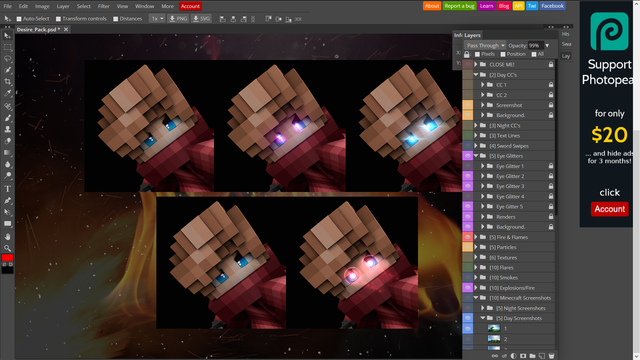Switch to the Desire_Pack.psd document tab
Image resolution: width=640 pixels, height=360 pixels.
click(38, 29)
